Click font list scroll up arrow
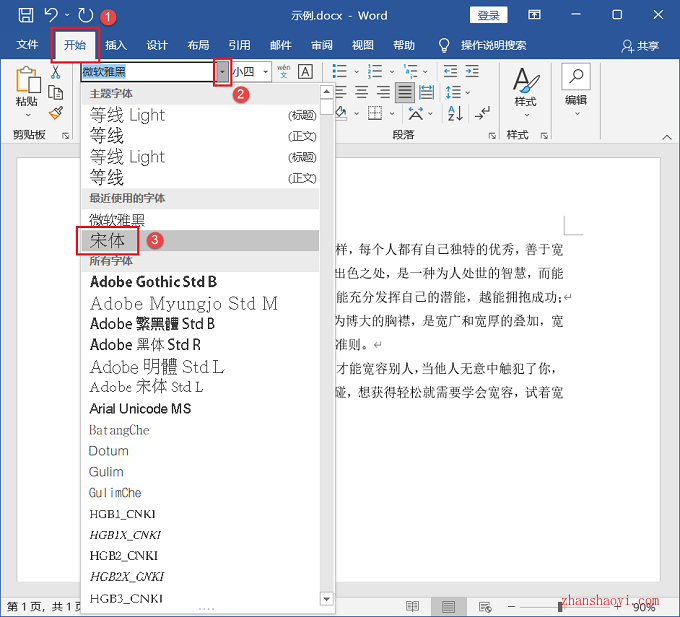Image resolution: width=680 pixels, height=617 pixels. click(x=327, y=92)
